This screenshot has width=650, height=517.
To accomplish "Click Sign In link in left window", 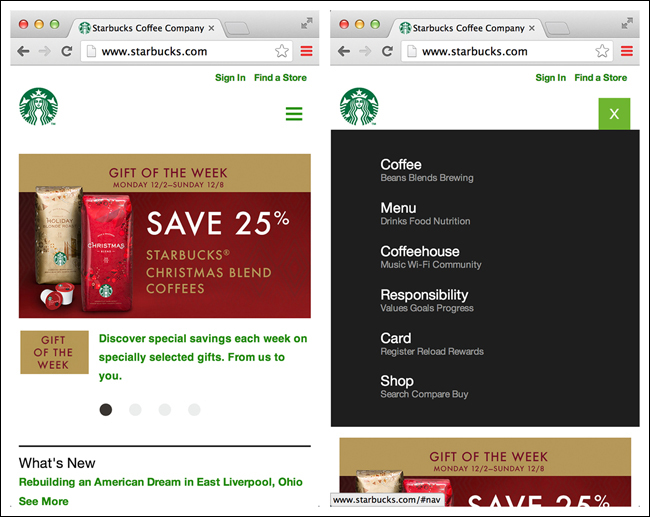I will point(230,78).
